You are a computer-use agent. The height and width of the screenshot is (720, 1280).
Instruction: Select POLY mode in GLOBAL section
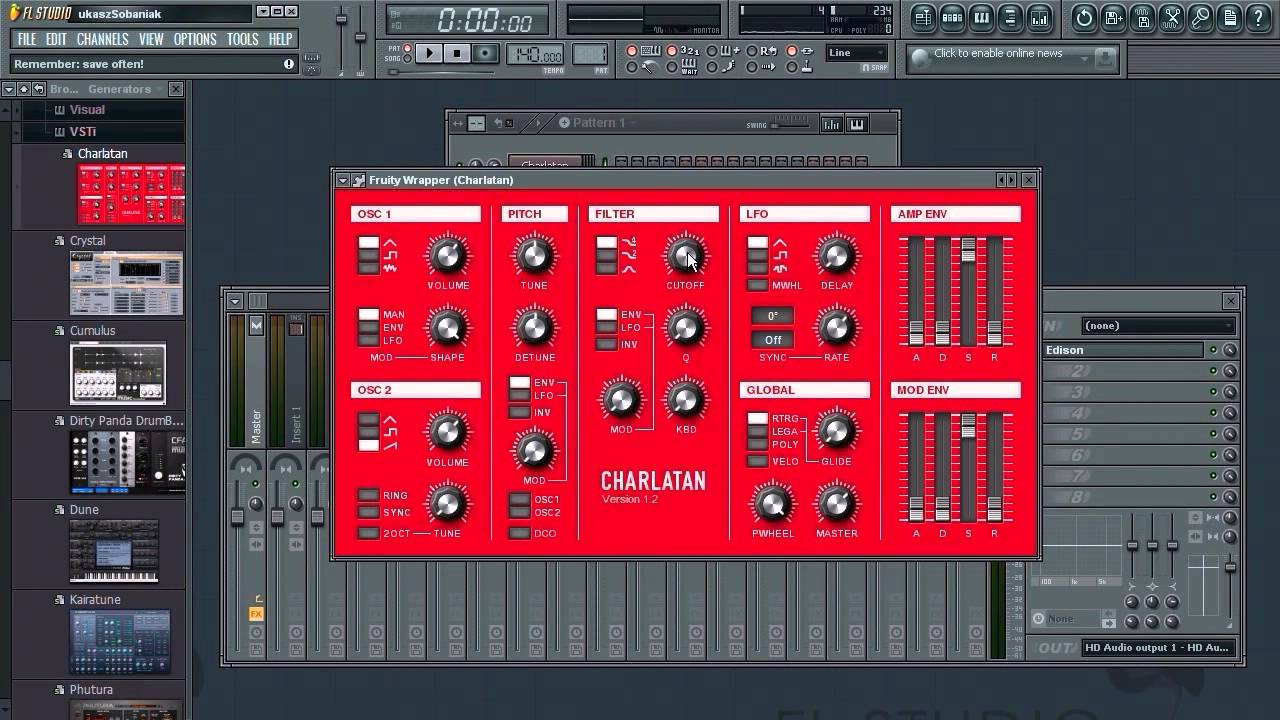(x=757, y=444)
